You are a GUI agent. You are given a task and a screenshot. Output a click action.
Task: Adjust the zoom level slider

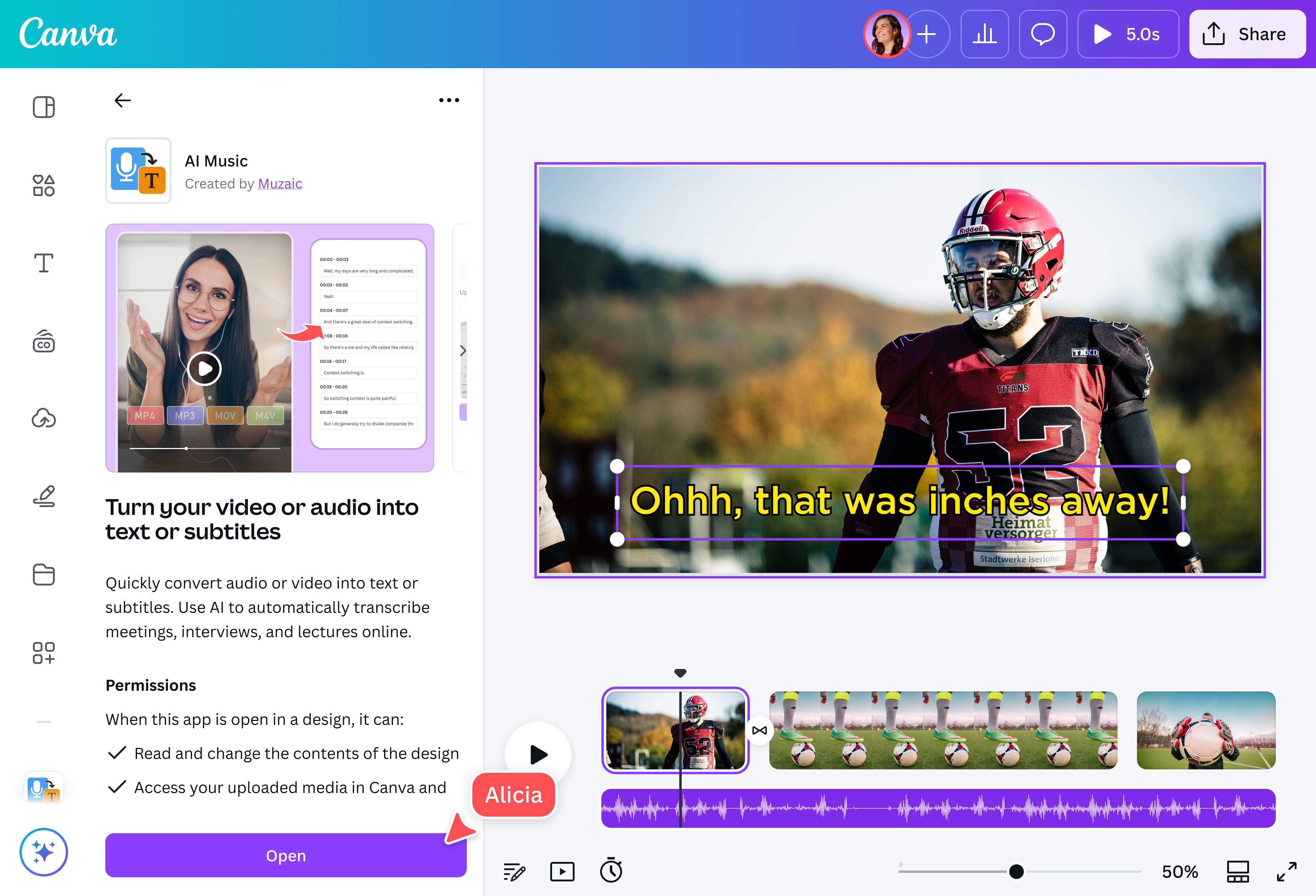click(1017, 871)
